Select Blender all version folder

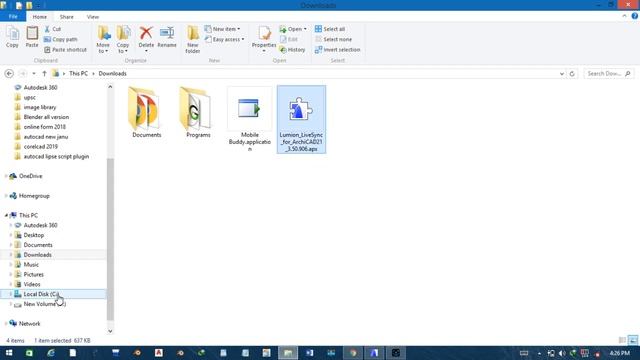(x=46, y=117)
